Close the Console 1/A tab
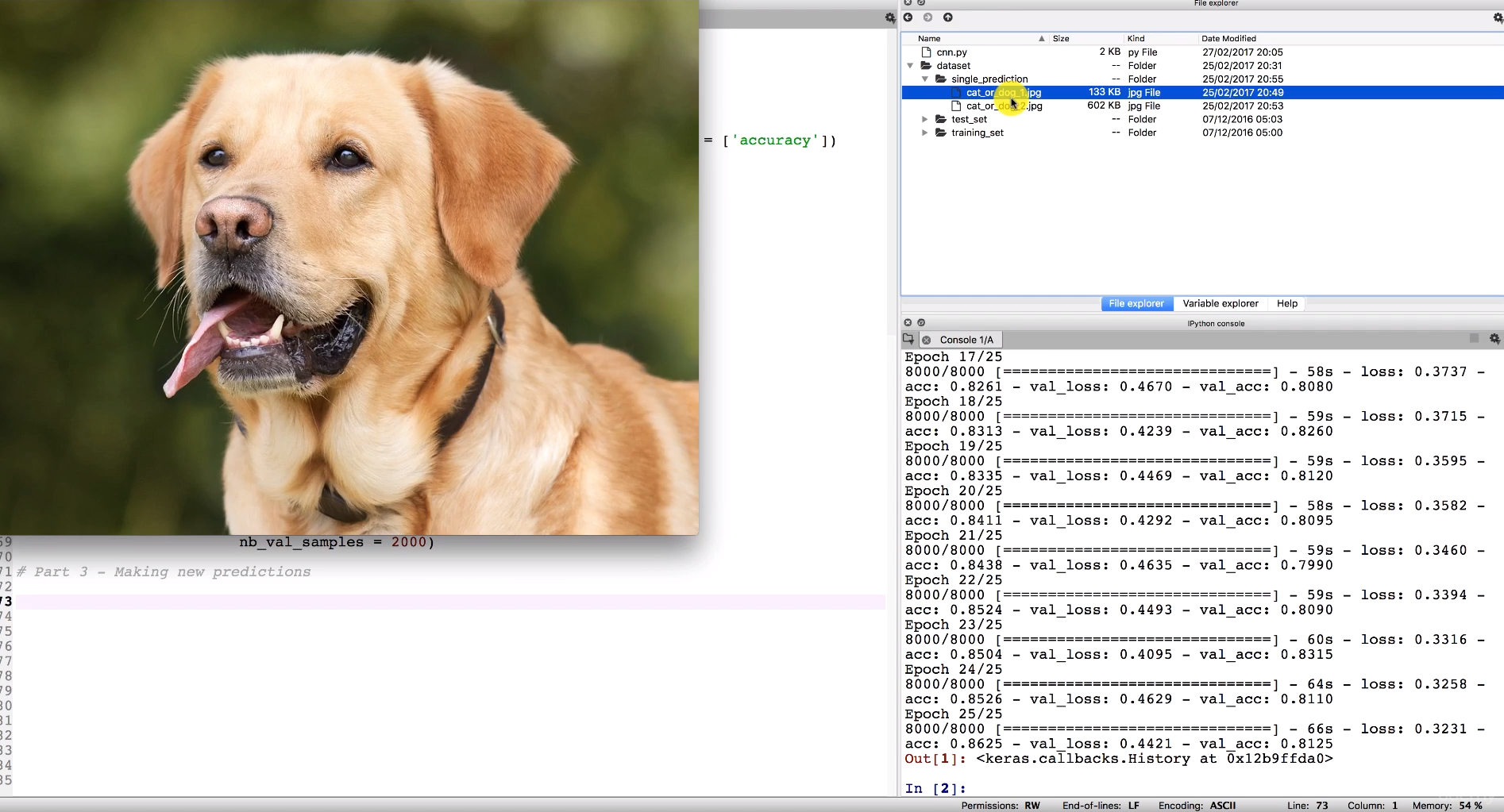This screenshot has width=1504, height=812. point(927,341)
